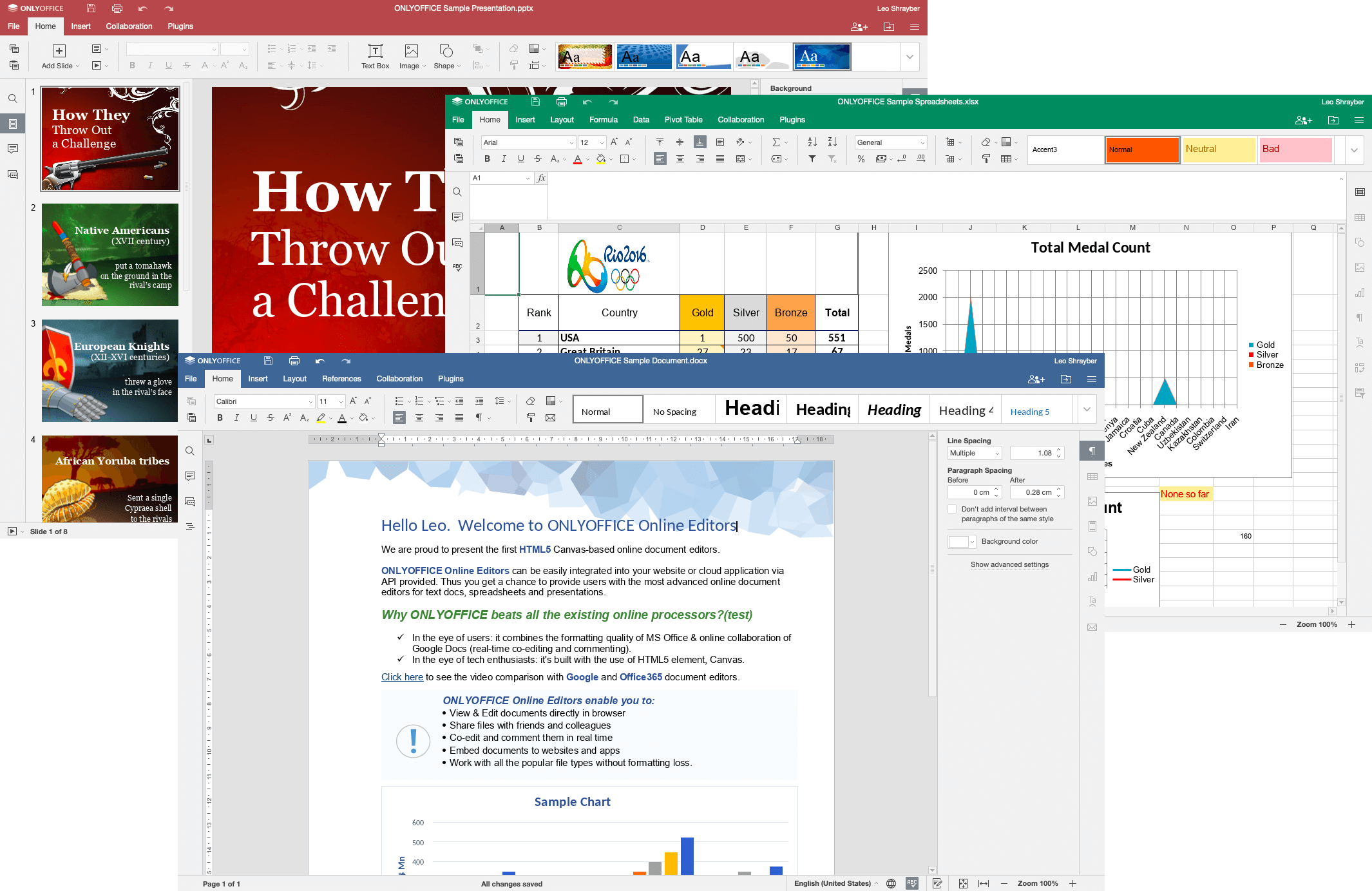The height and width of the screenshot is (891, 1372).
Task: Click Show advanced settings link
Action: 1009,564
